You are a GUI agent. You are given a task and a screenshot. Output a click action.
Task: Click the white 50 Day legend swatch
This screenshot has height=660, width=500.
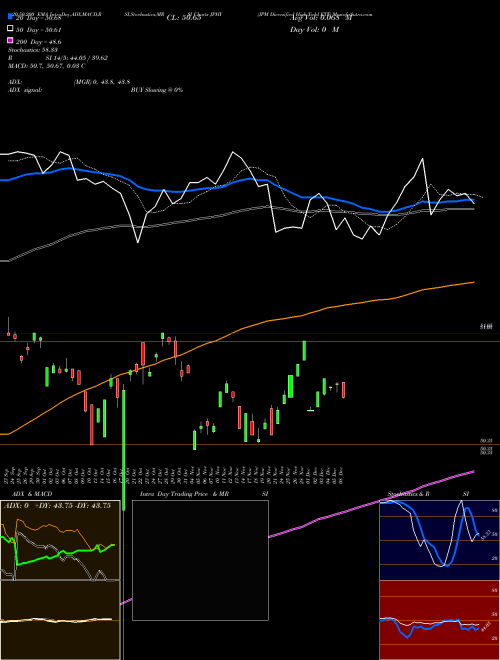pyautogui.click(x=10, y=29)
